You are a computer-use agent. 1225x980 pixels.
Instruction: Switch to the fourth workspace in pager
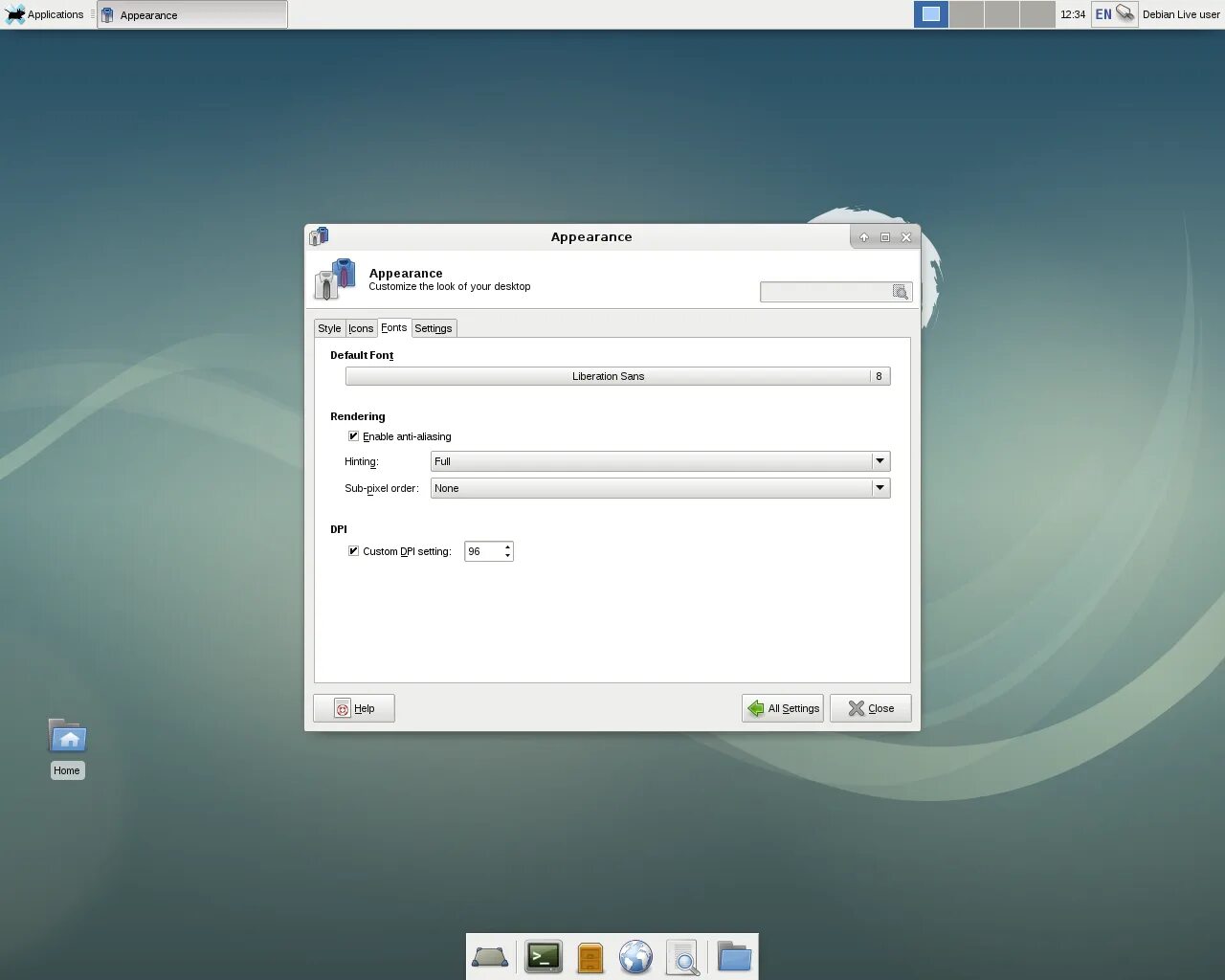(1037, 14)
